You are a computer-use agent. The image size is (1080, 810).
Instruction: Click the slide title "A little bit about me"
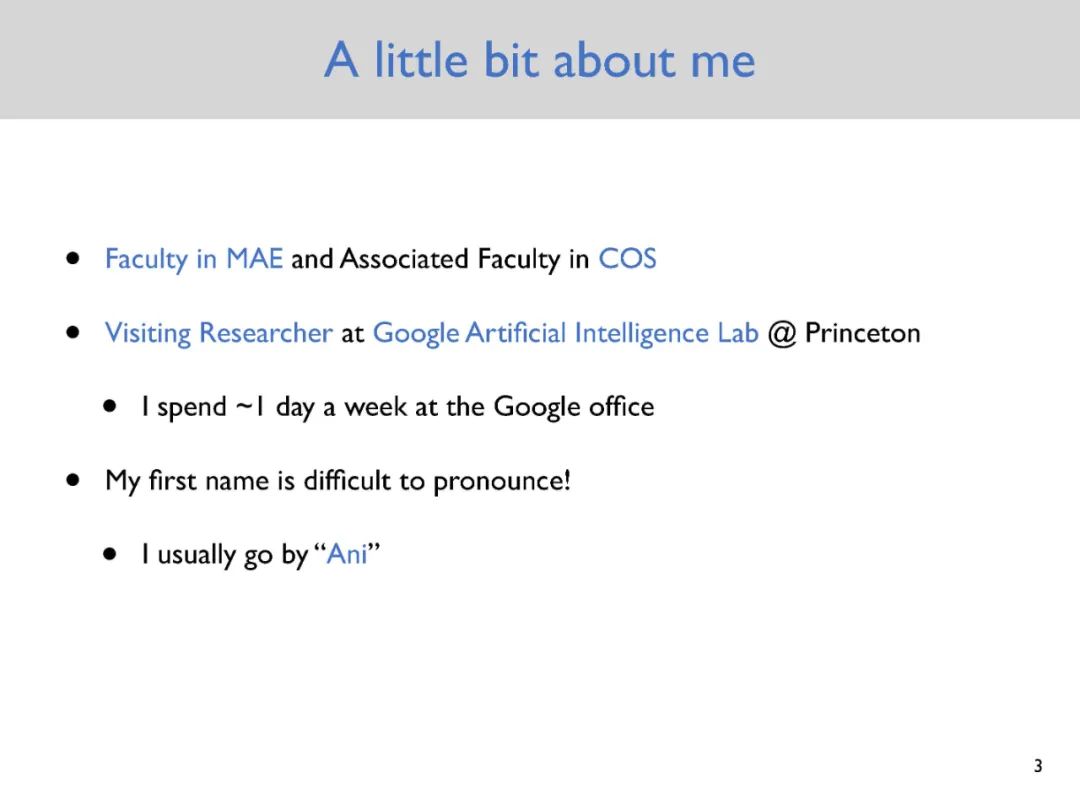pos(539,60)
